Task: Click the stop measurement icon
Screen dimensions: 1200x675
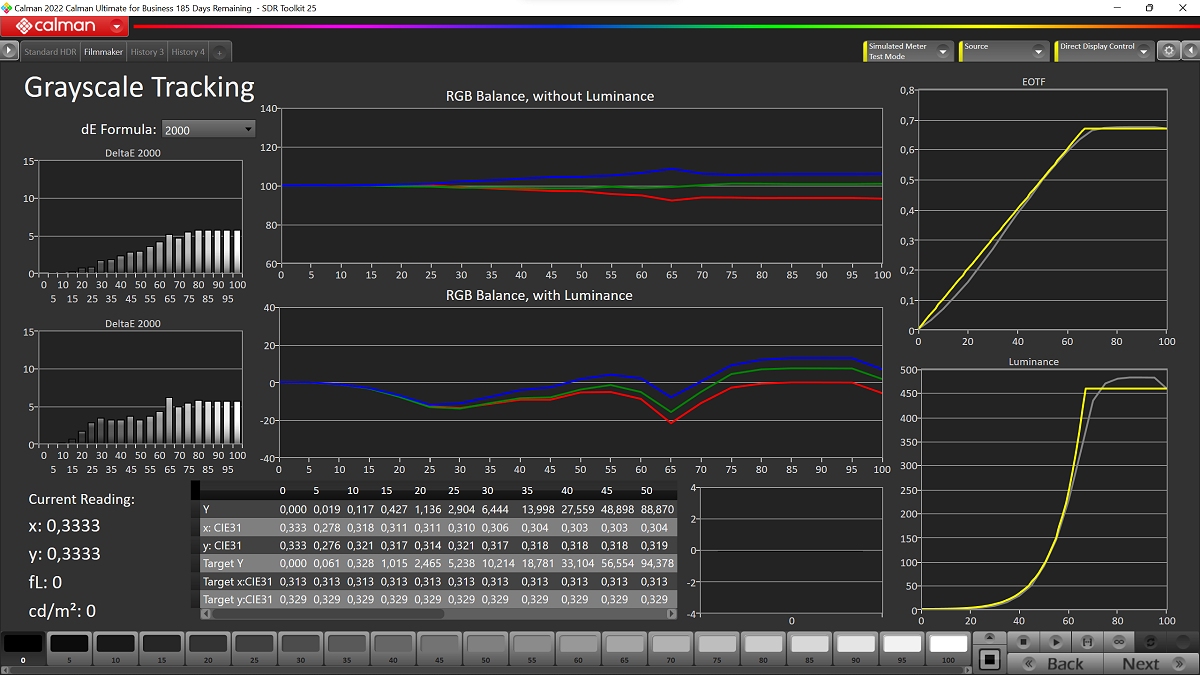Action: click(x=1023, y=641)
